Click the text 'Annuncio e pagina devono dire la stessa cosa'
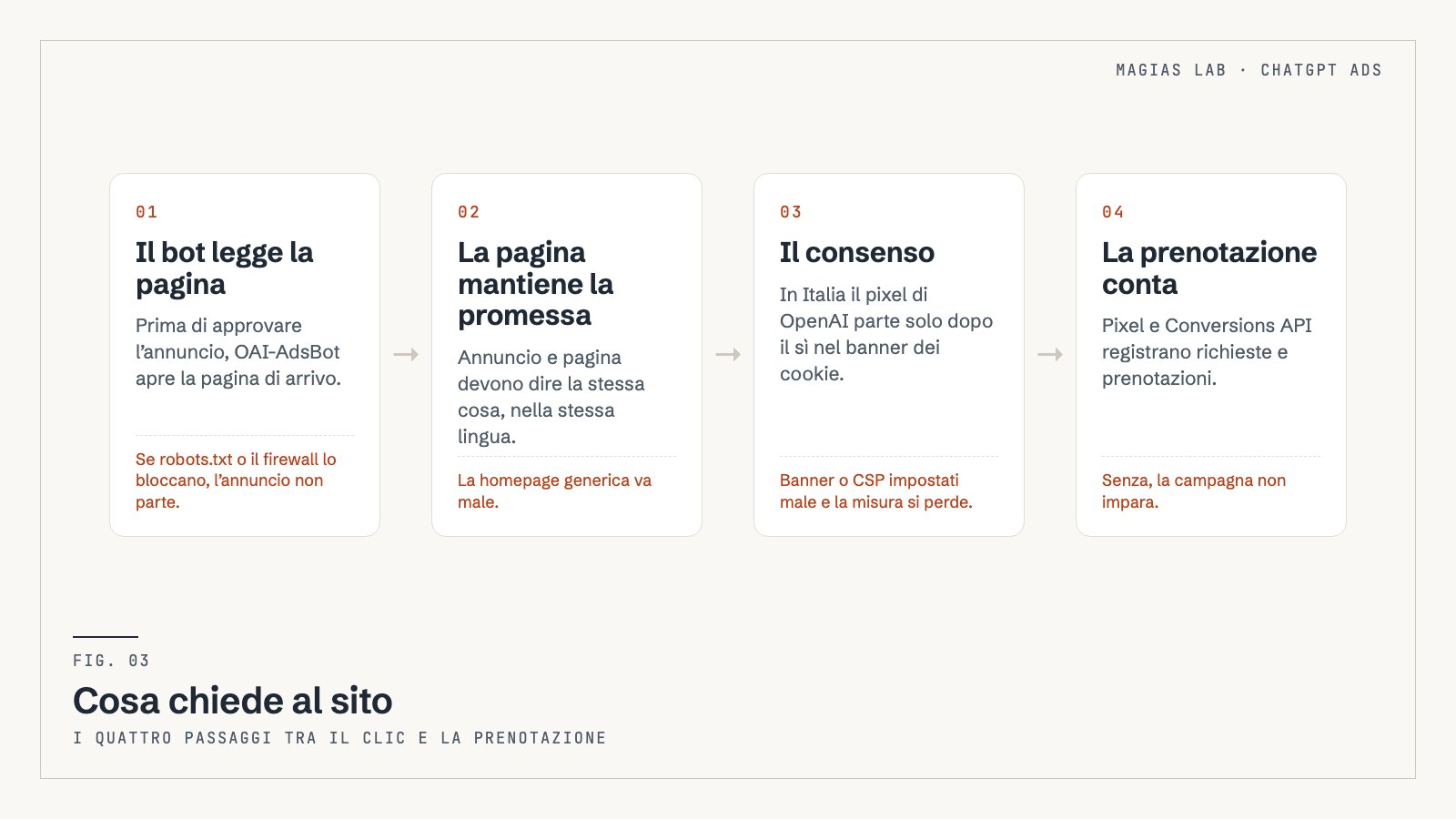Viewport: 1456px width, 819px height. point(551,383)
